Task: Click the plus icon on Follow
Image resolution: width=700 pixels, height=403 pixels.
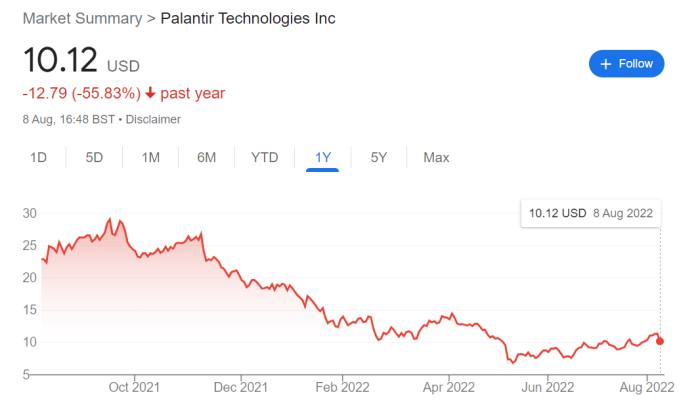Action: tap(605, 63)
